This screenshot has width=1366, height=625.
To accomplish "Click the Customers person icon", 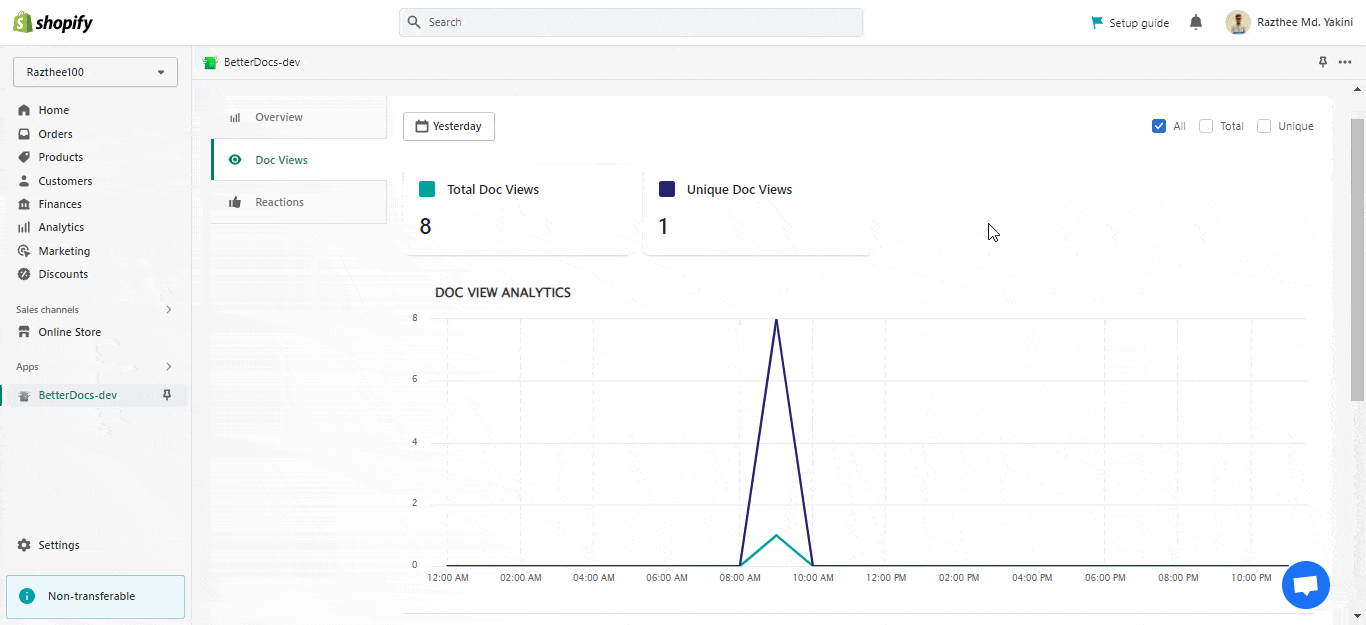I will 24,181.
